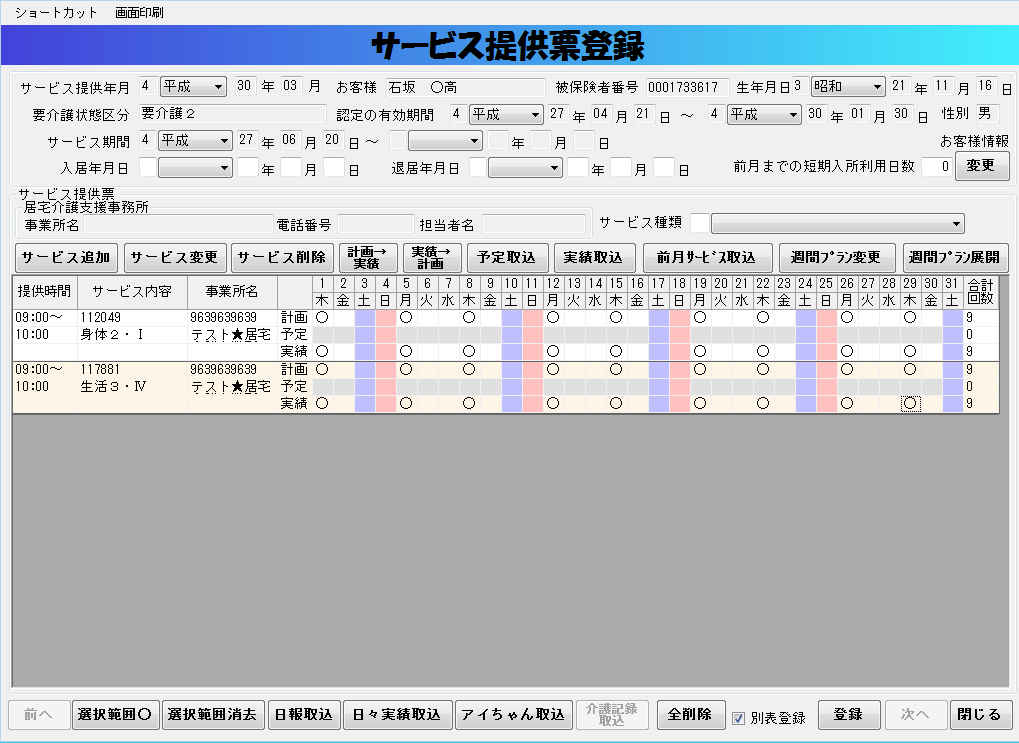This screenshot has width=1019, height=743.
Task: Open the ショートカット menu
Action: point(56,12)
